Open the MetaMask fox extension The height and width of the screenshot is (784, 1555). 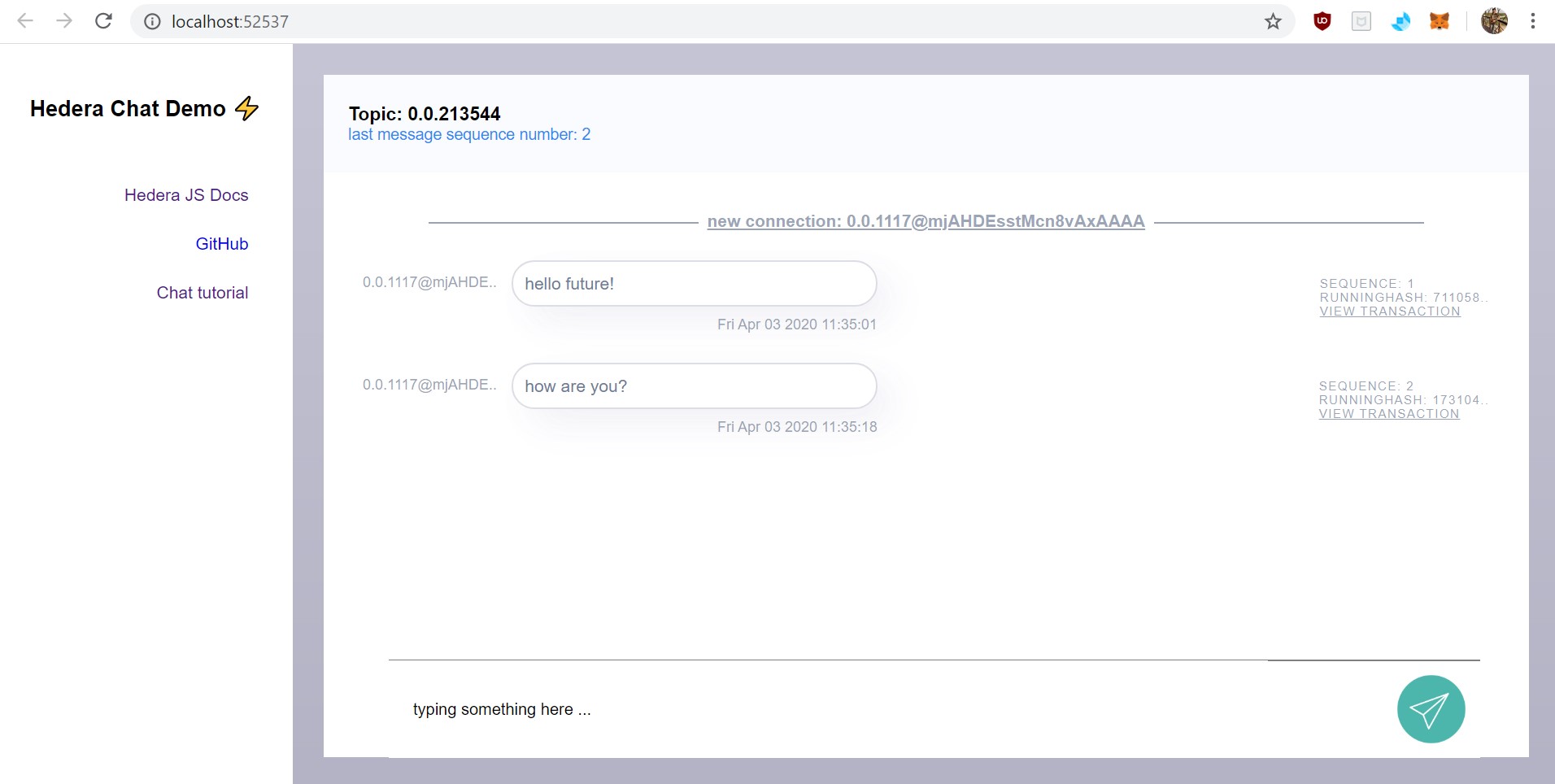1440,22
